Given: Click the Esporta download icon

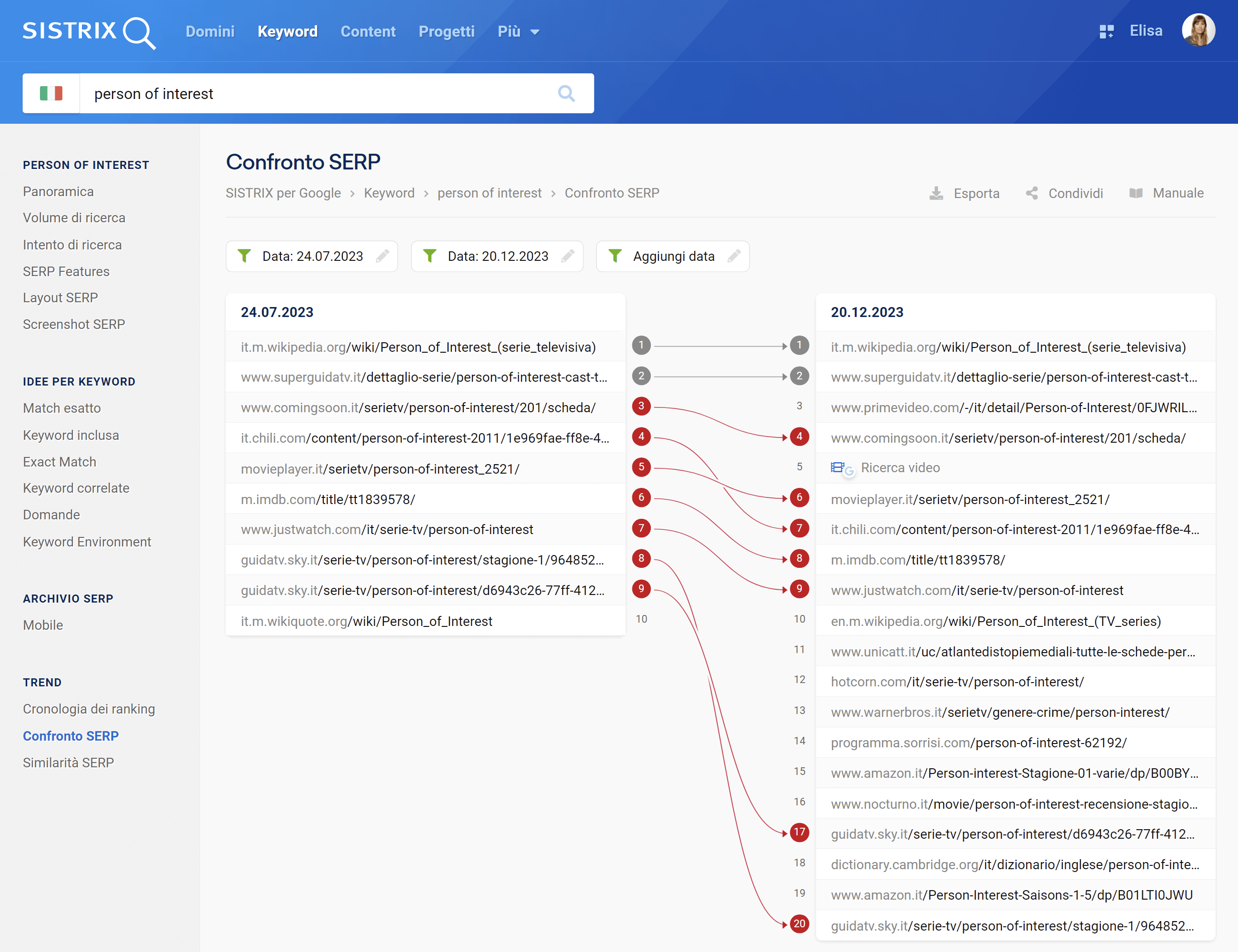Looking at the screenshot, I should 937,194.
